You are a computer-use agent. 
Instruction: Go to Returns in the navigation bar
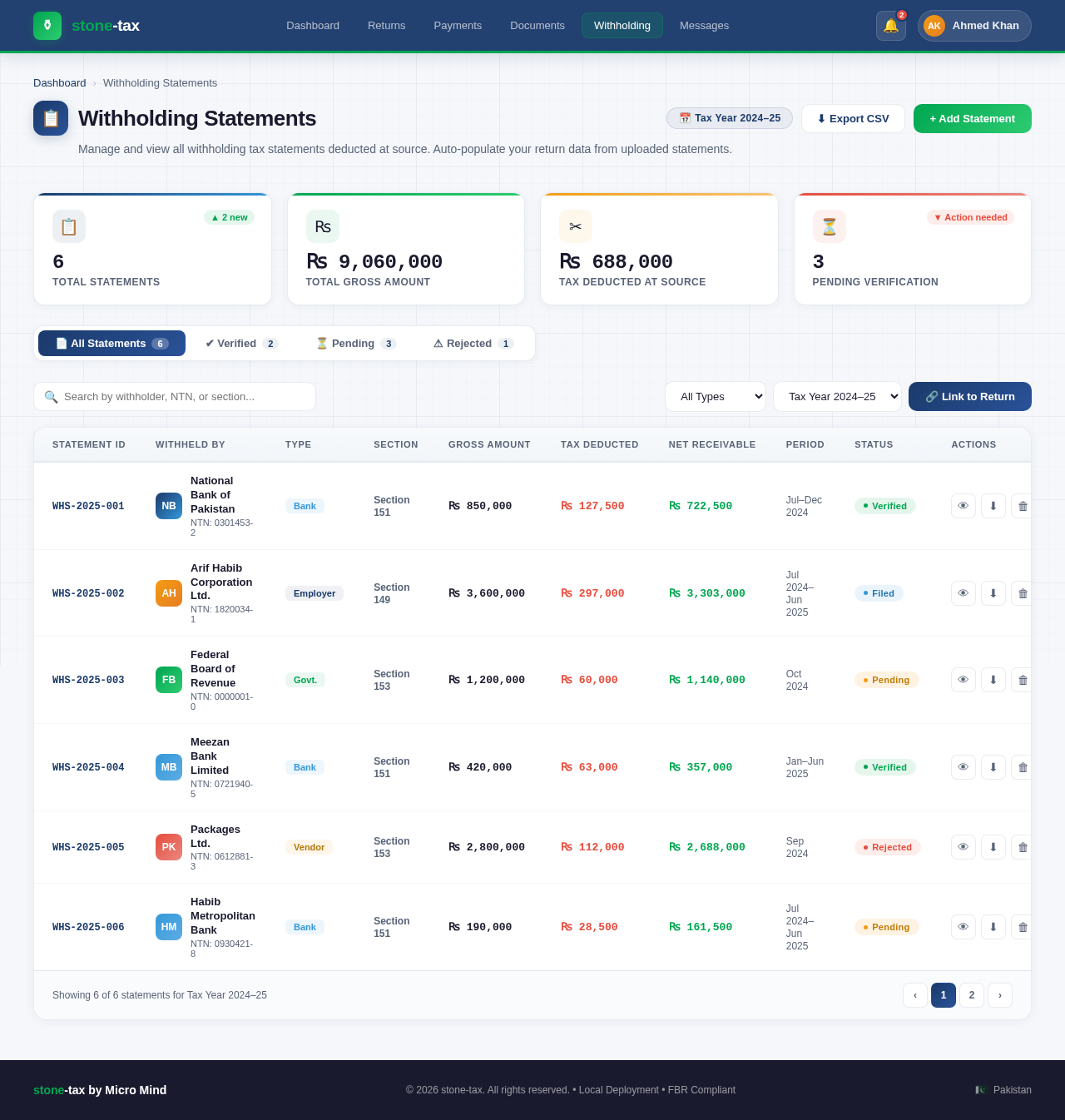click(x=386, y=26)
